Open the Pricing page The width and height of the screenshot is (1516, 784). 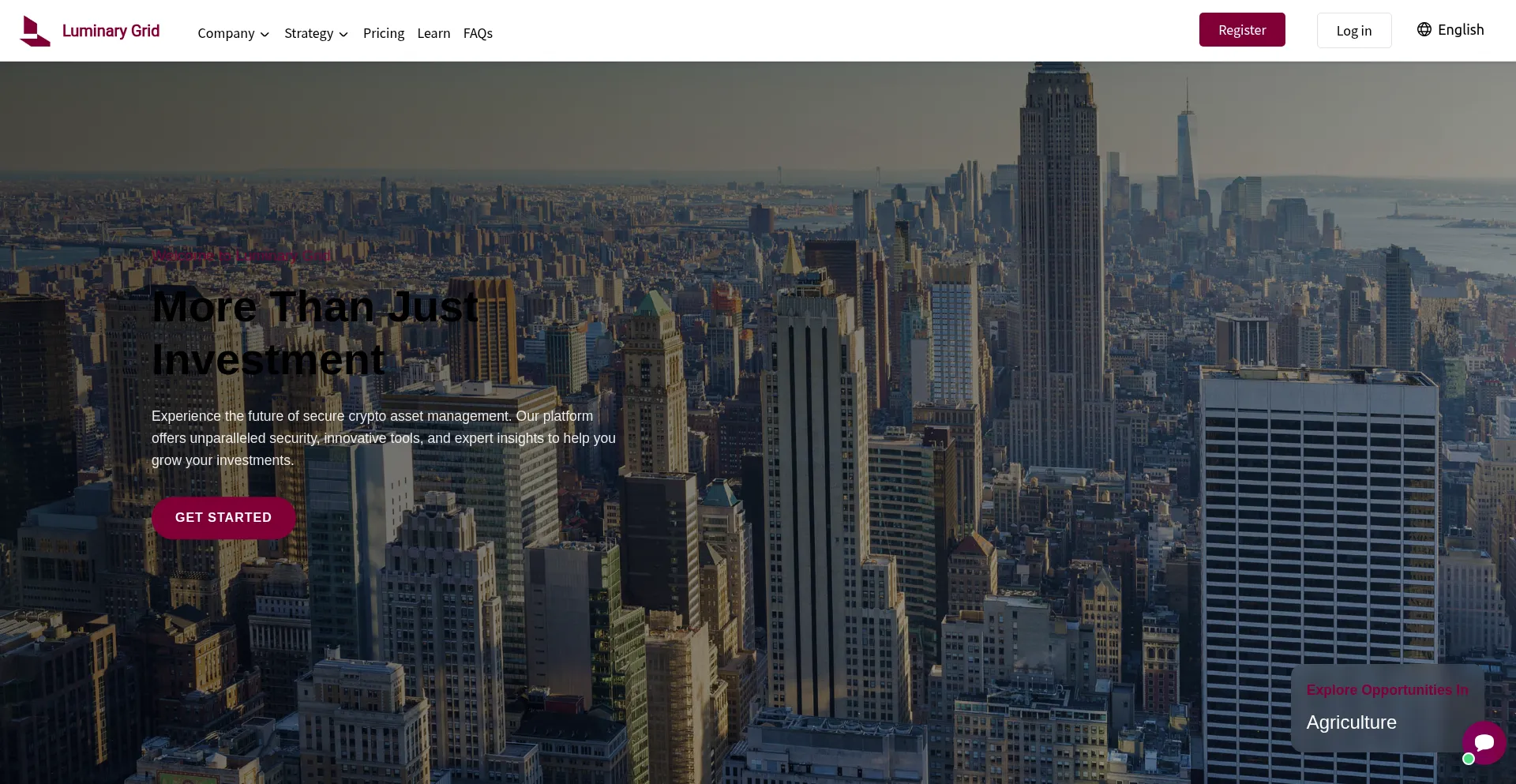point(384,33)
